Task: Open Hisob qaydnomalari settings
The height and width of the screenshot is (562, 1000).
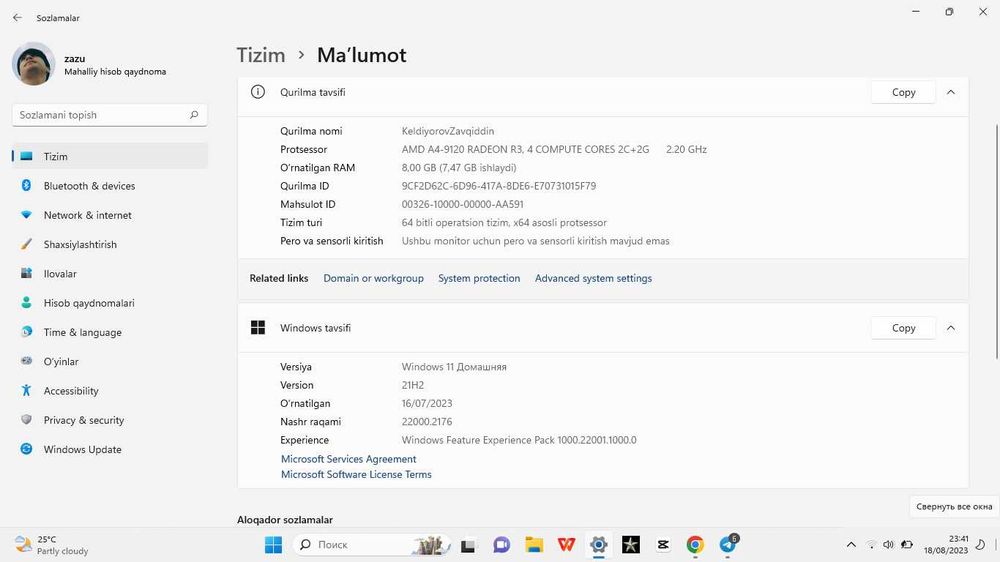Action: click(x=110, y=303)
